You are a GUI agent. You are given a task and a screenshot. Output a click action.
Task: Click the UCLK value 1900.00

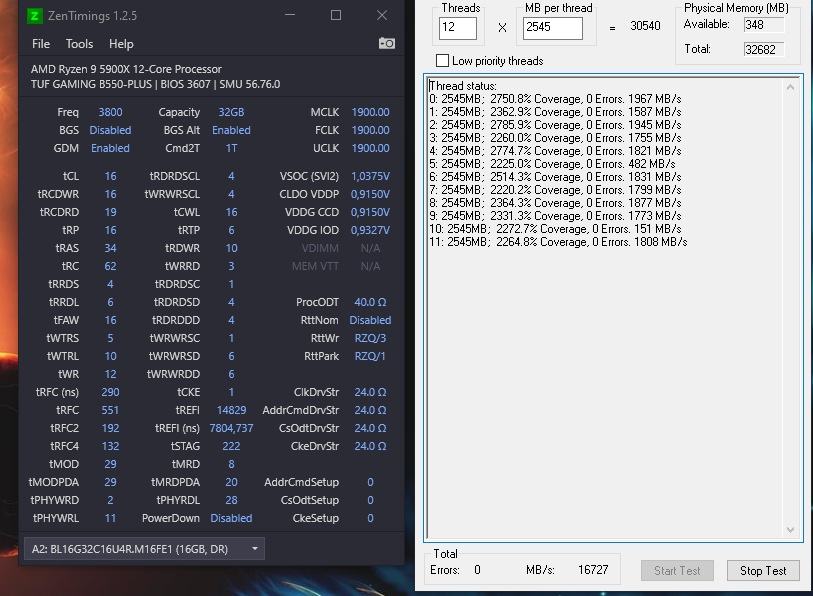[x=370, y=148]
